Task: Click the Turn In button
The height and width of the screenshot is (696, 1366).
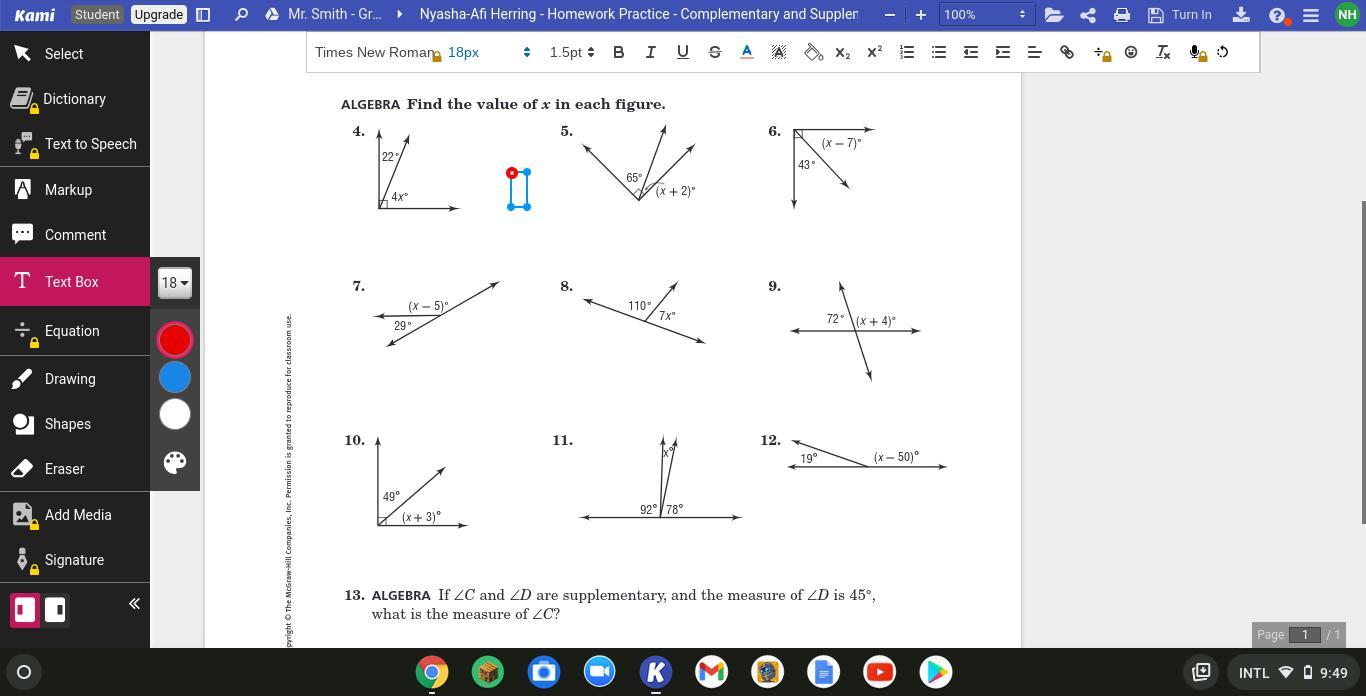Action: (1180, 15)
